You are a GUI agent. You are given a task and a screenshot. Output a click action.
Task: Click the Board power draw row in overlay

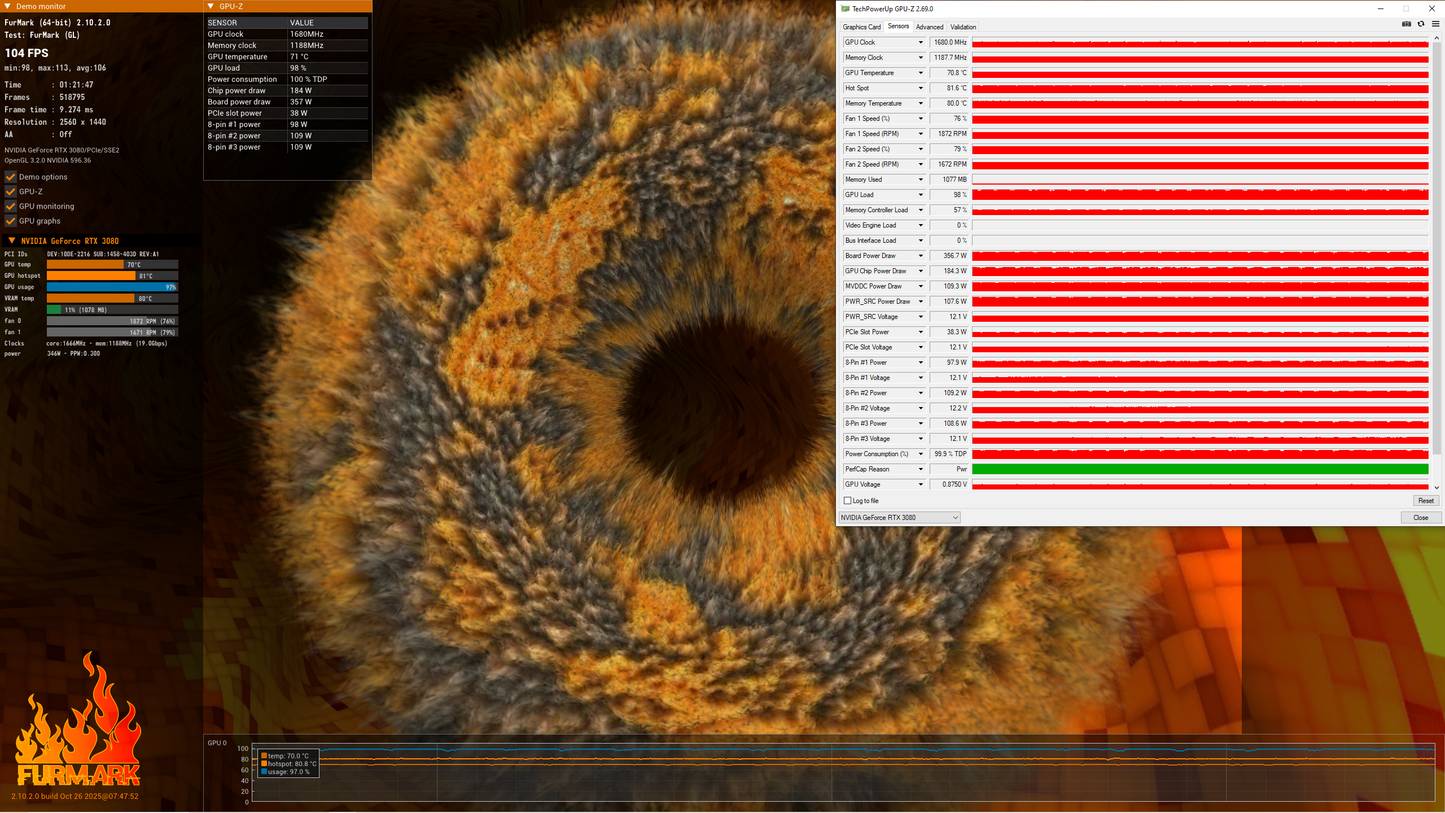click(x=287, y=102)
